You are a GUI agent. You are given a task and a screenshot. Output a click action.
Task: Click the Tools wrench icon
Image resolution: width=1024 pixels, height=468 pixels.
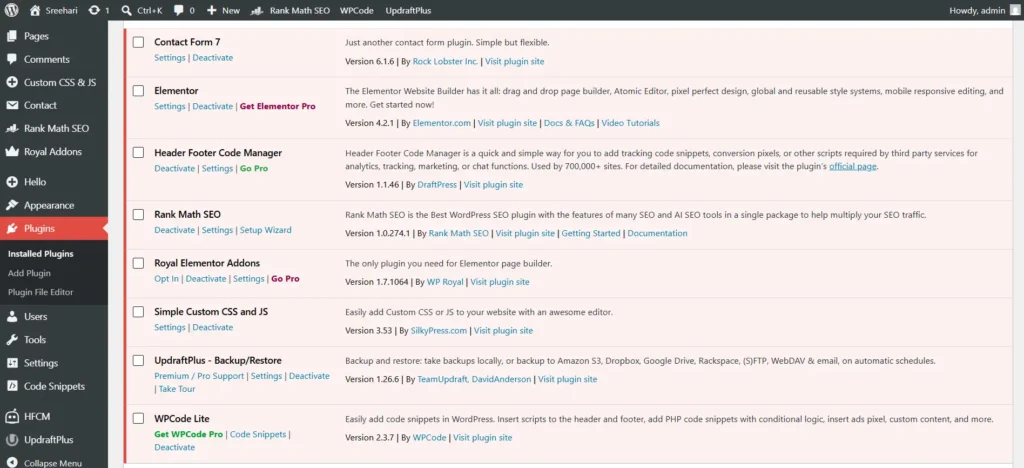coord(12,339)
